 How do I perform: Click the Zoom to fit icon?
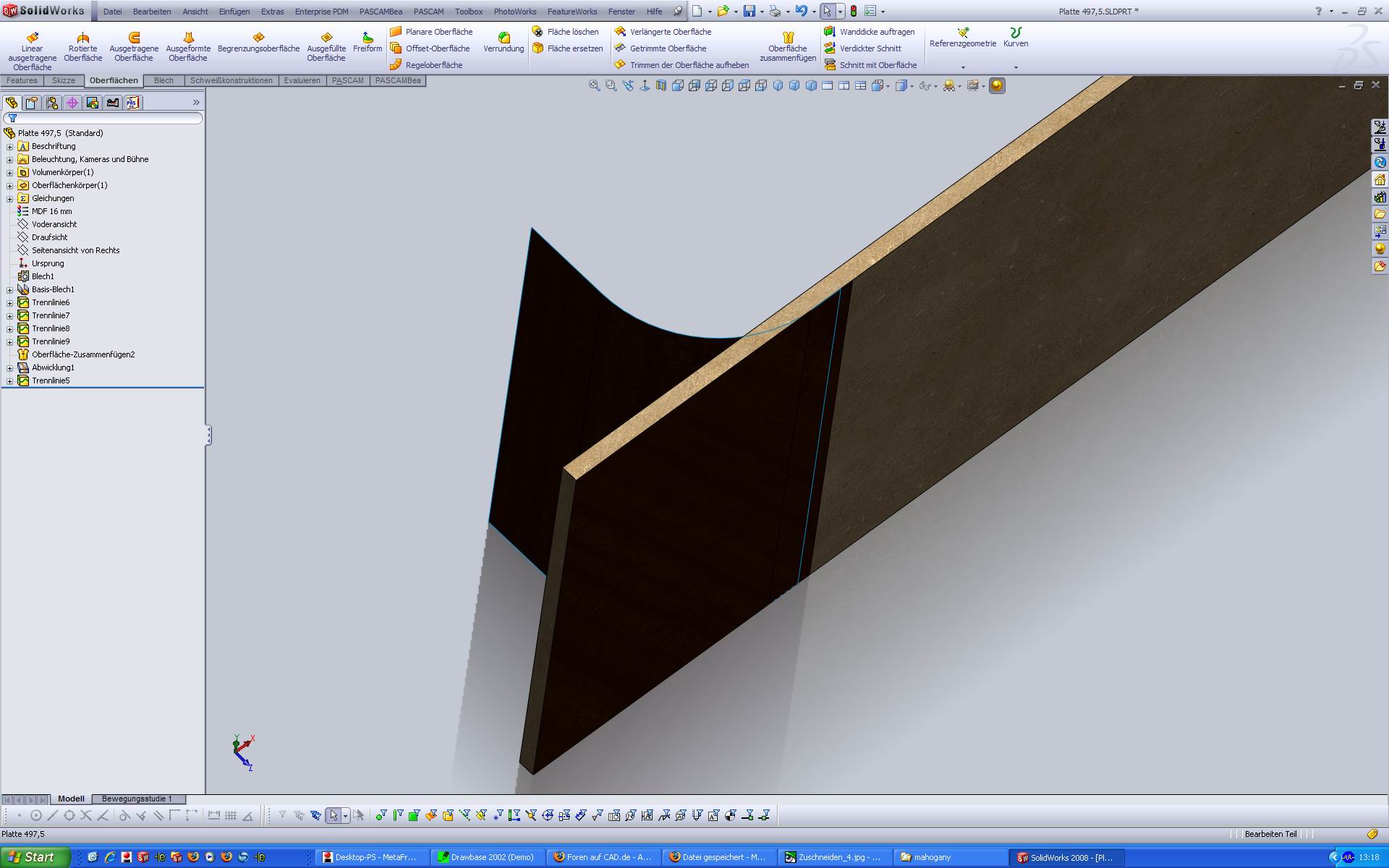coord(594,85)
